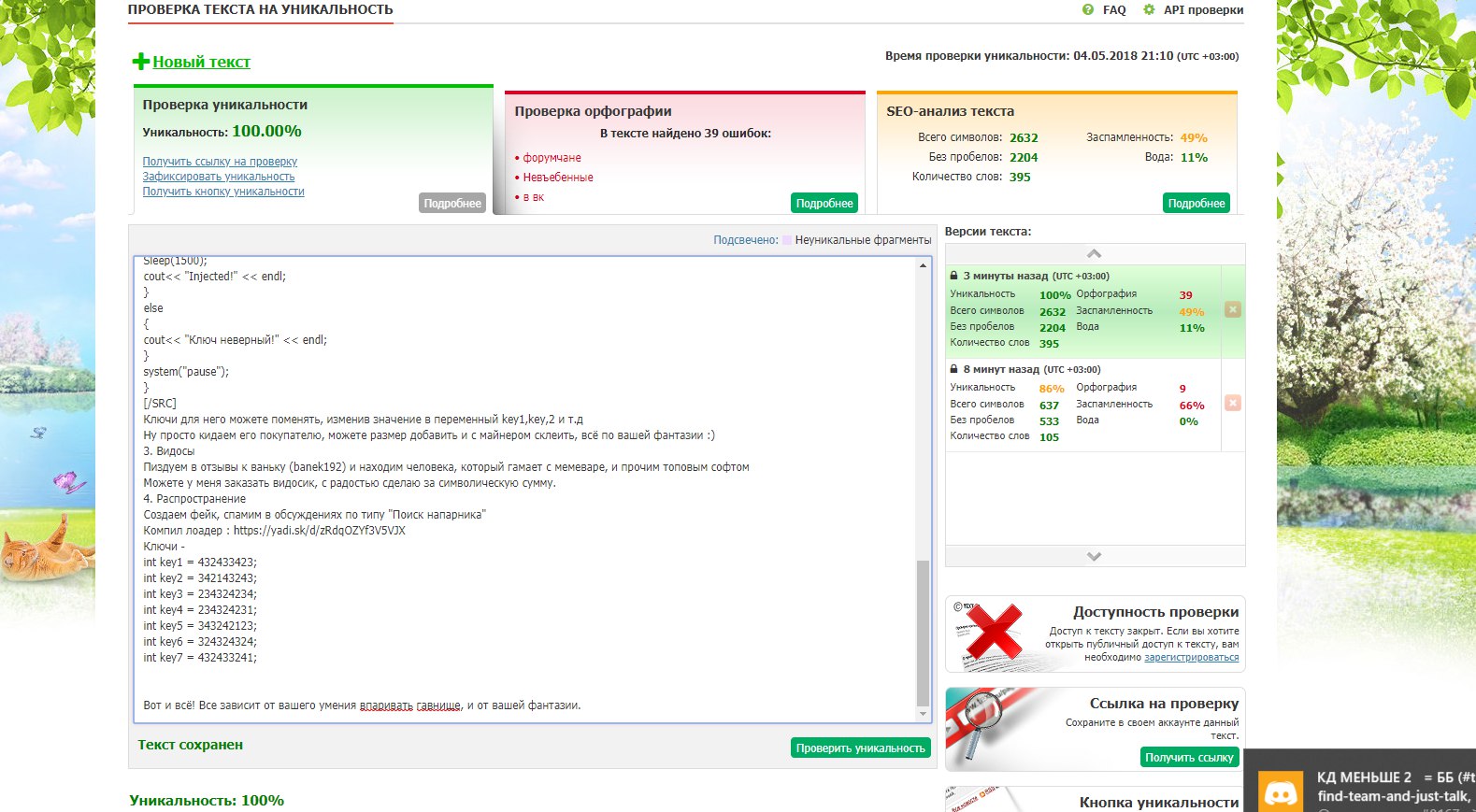This screenshot has width=1476, height=812.
Task: Click Вода value 11% in SEO panel
Action: tap(1194, 158)
